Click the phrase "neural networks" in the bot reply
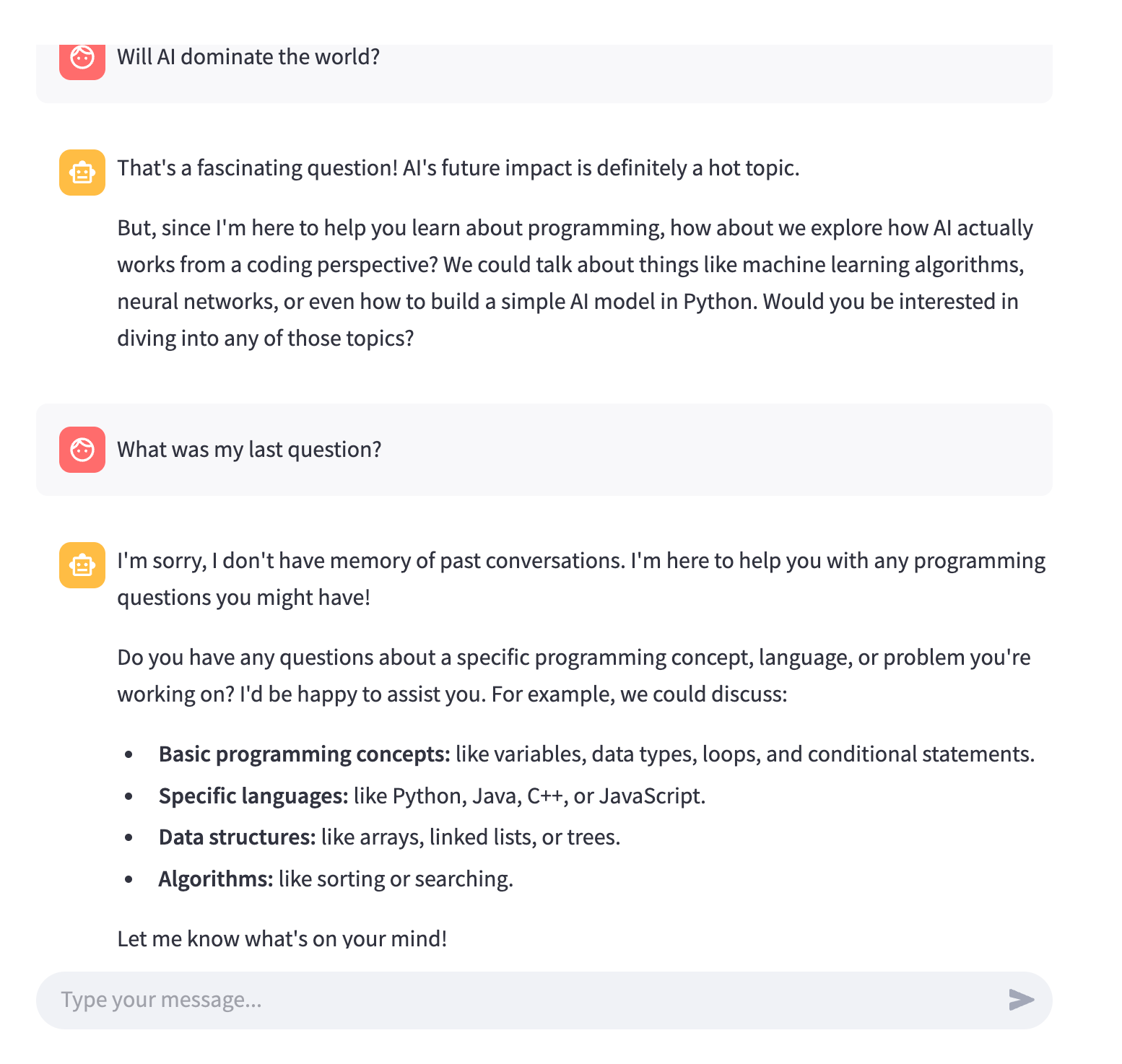1122x1064 pixels. [196, 302]
